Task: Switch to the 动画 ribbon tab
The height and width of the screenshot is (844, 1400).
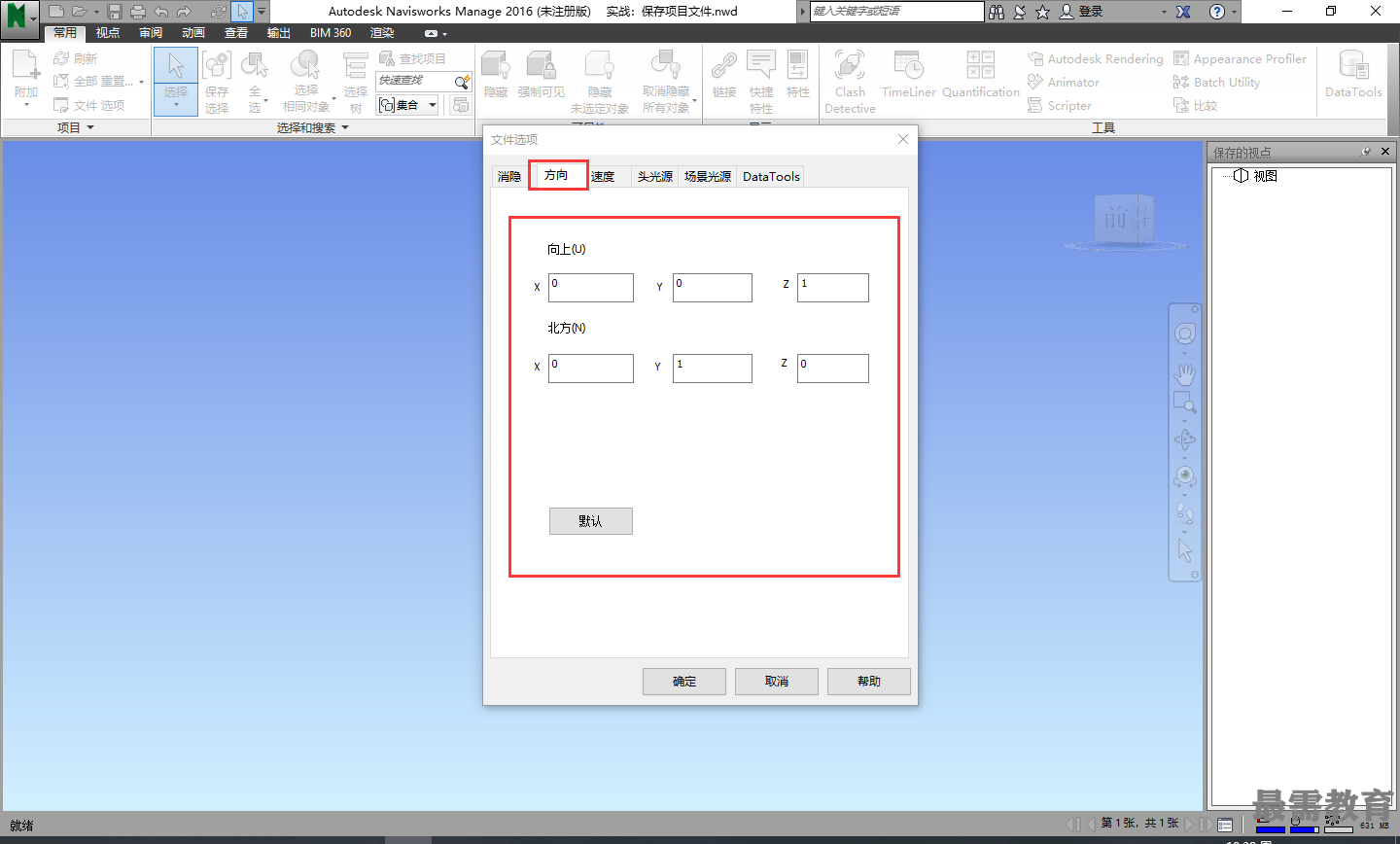Action: click(x=193, y=33)
